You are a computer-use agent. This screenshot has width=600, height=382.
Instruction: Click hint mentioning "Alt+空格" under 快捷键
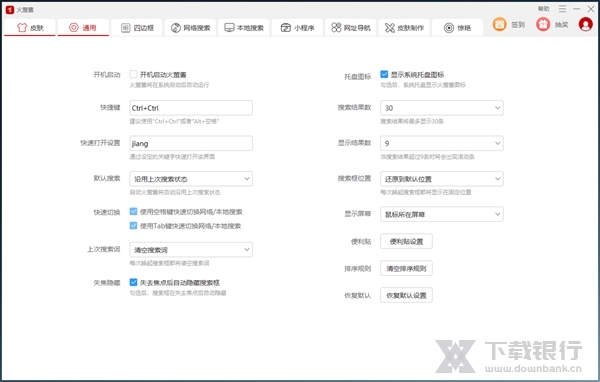pos(174,121)
